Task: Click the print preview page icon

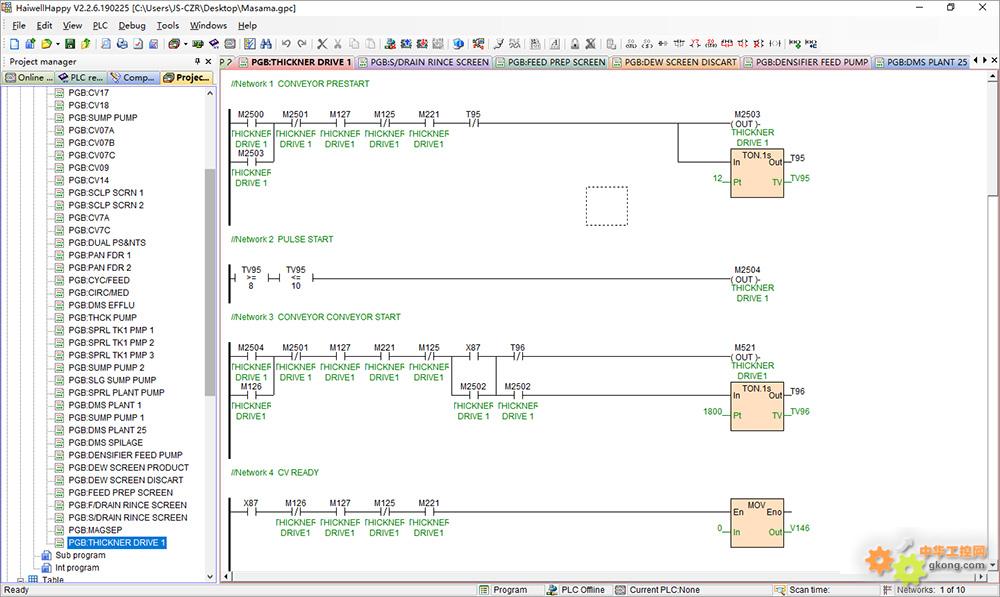Action: click(x=107, y=44)
